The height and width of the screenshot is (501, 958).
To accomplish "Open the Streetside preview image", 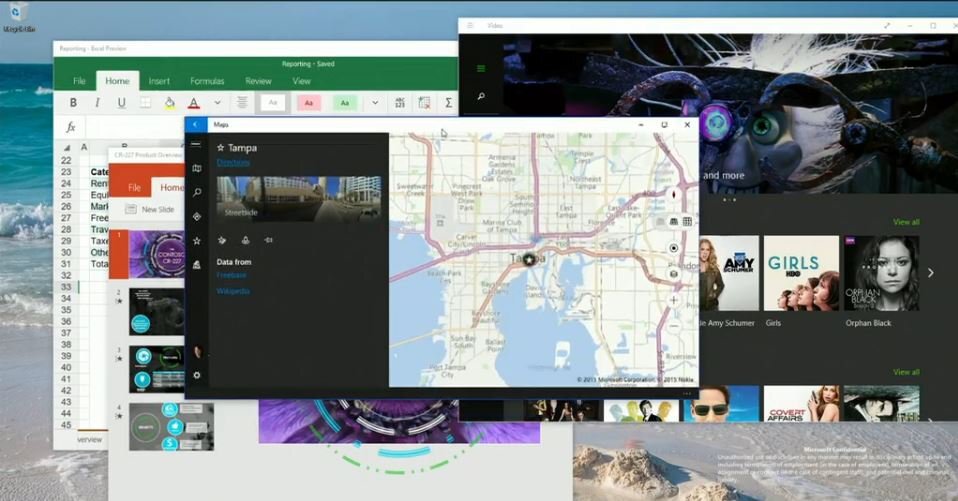I will (299, 199).
